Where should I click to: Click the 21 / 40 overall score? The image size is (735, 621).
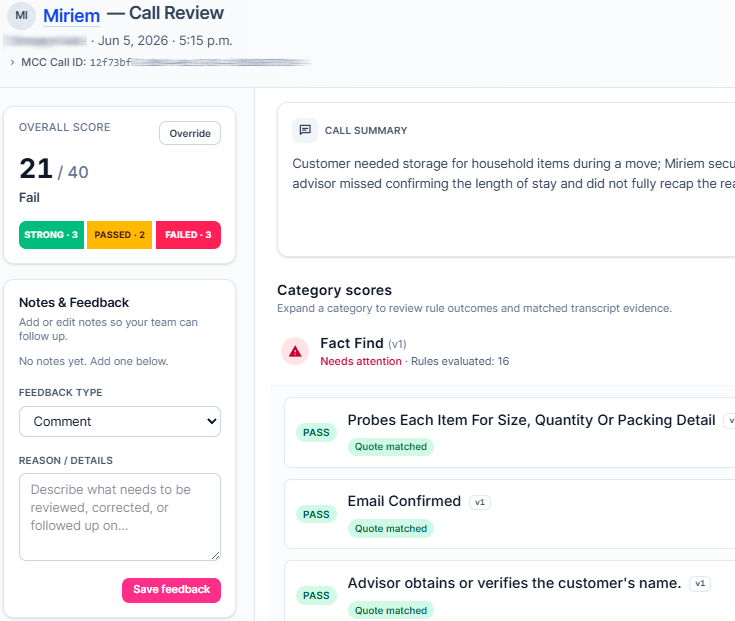(x=54, y=169)
